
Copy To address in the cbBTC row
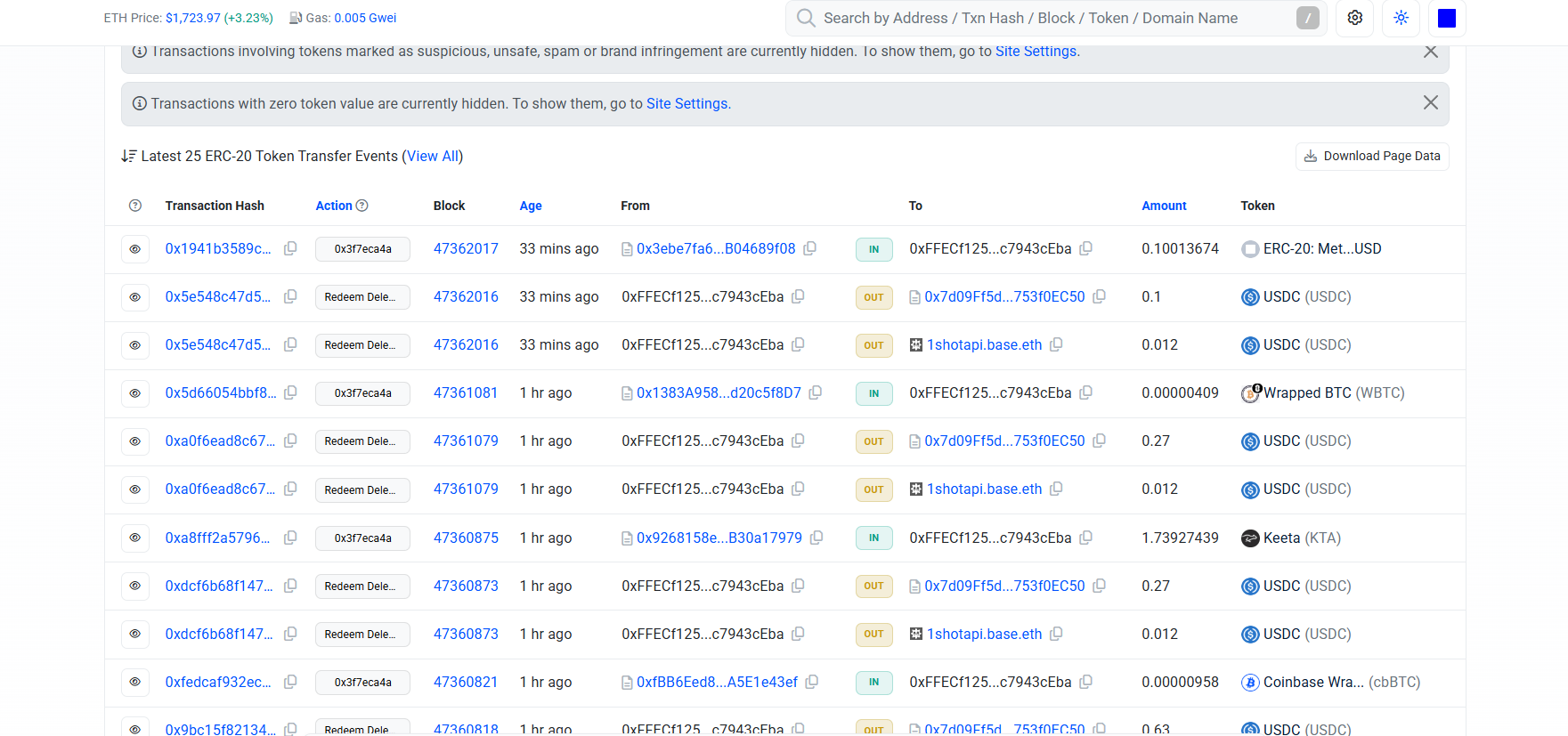[x=1085, y=682]
